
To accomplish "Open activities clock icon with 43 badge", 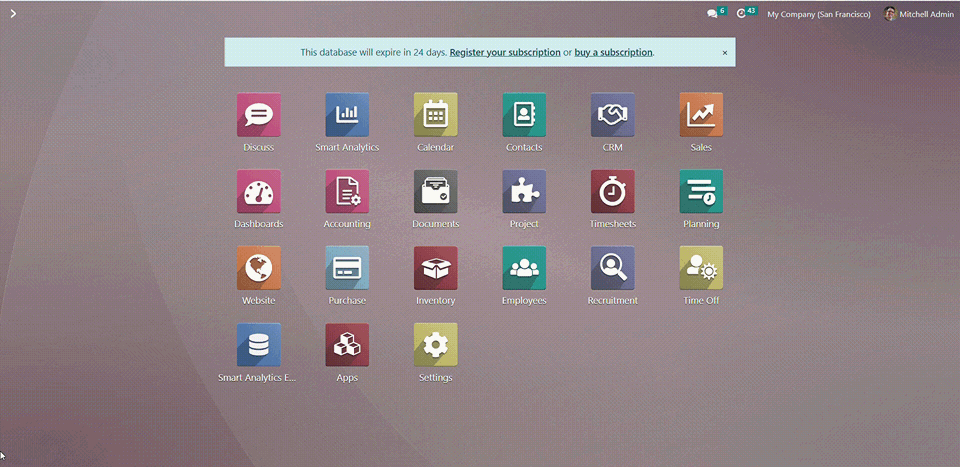I will [x=747, y=13].
